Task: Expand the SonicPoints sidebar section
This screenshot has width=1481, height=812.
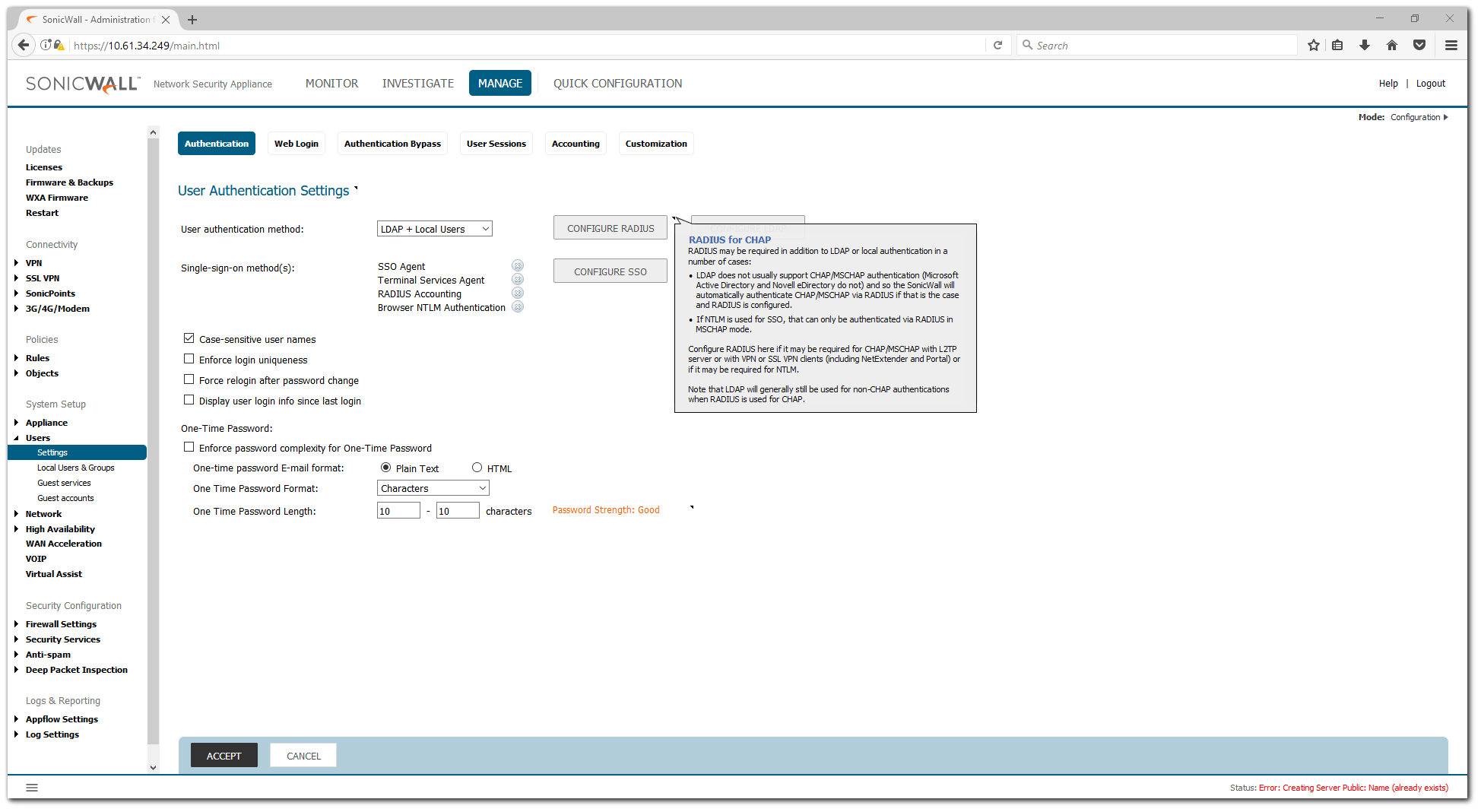Action: [16, 293]
